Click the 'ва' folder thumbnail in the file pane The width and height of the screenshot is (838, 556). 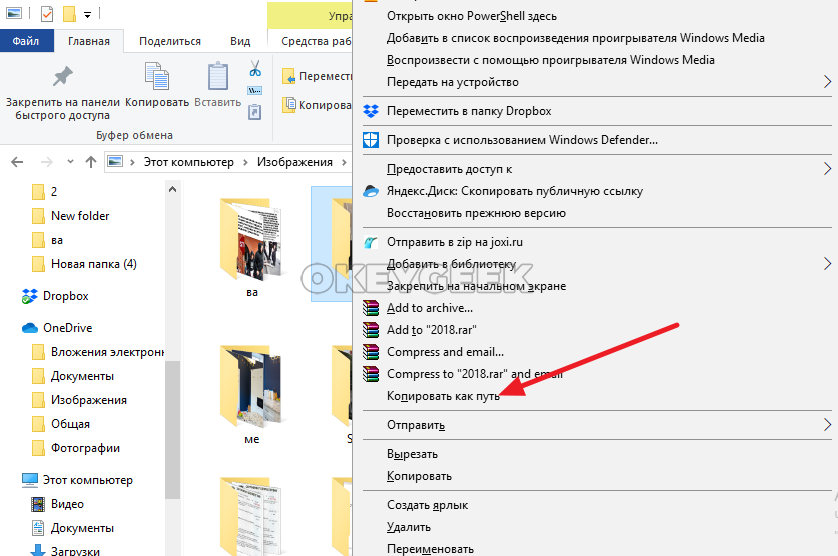251,240
